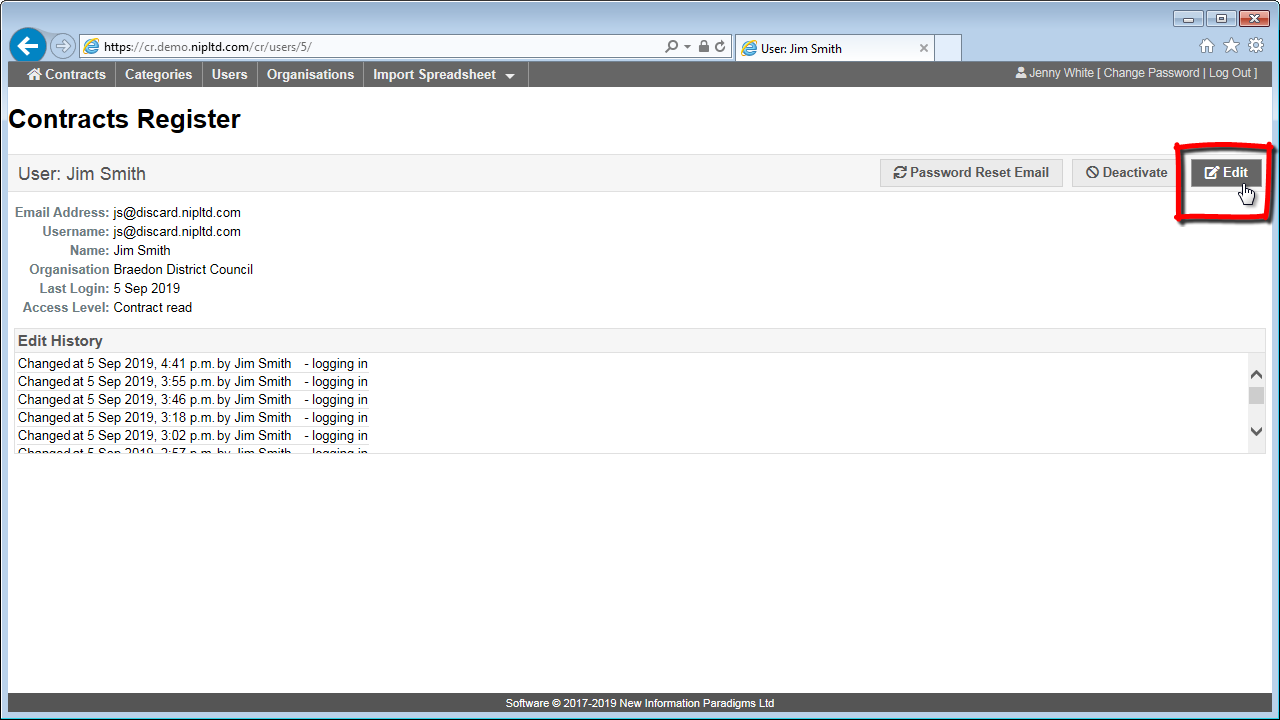This screenshot has height=720, width=1280.
Task: Click the browser forward arrow button
Action: [62, 46]
